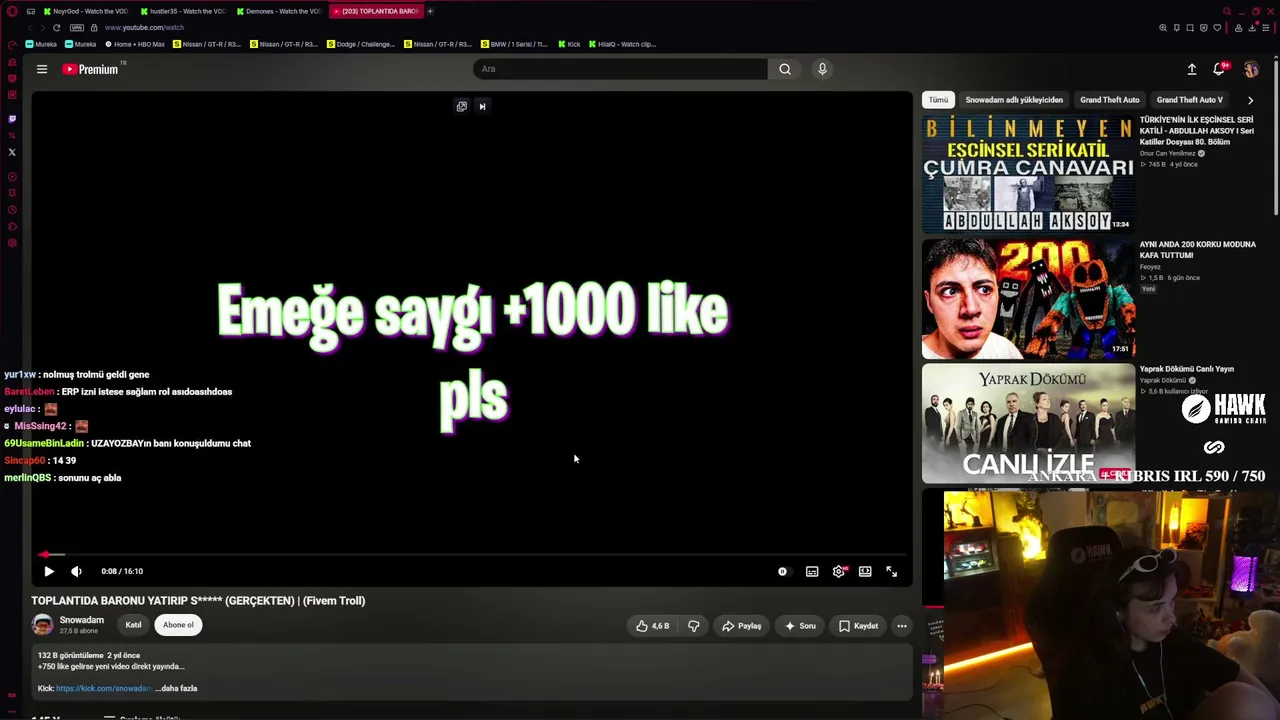
Task: Open the browser profile icon
Action: 1239,28
